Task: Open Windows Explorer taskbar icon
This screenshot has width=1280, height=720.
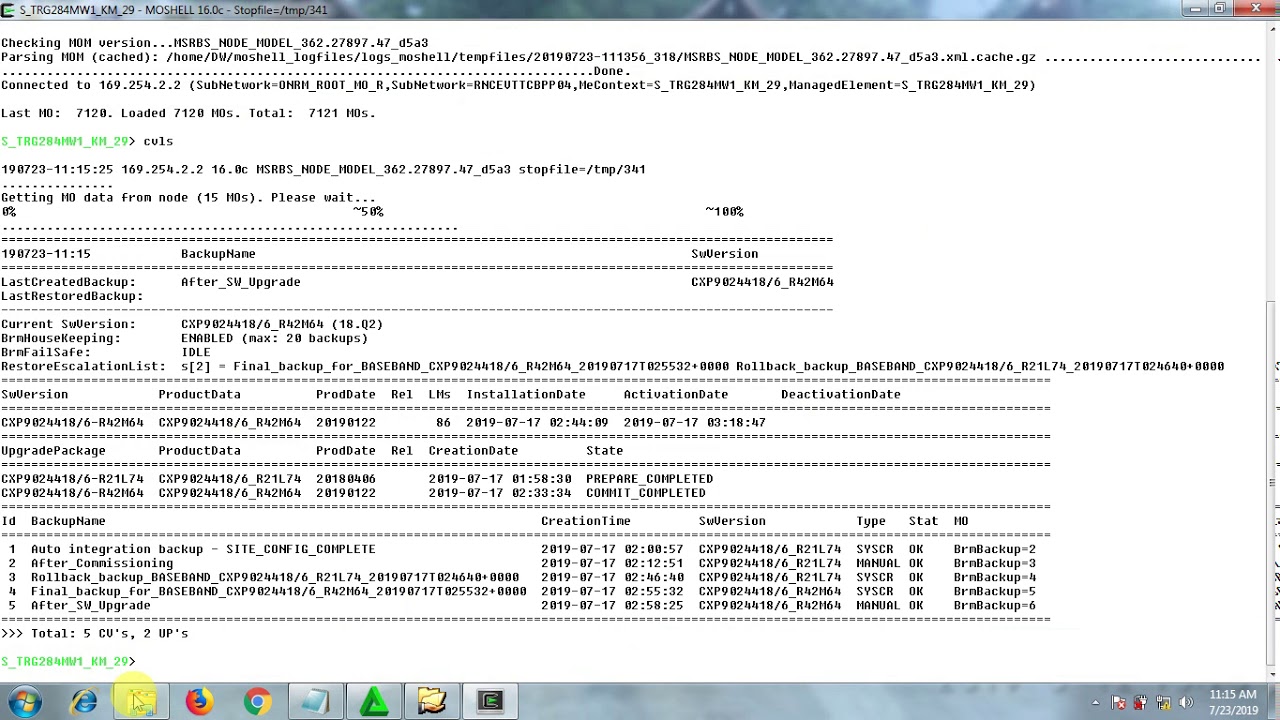Action: 142,702
